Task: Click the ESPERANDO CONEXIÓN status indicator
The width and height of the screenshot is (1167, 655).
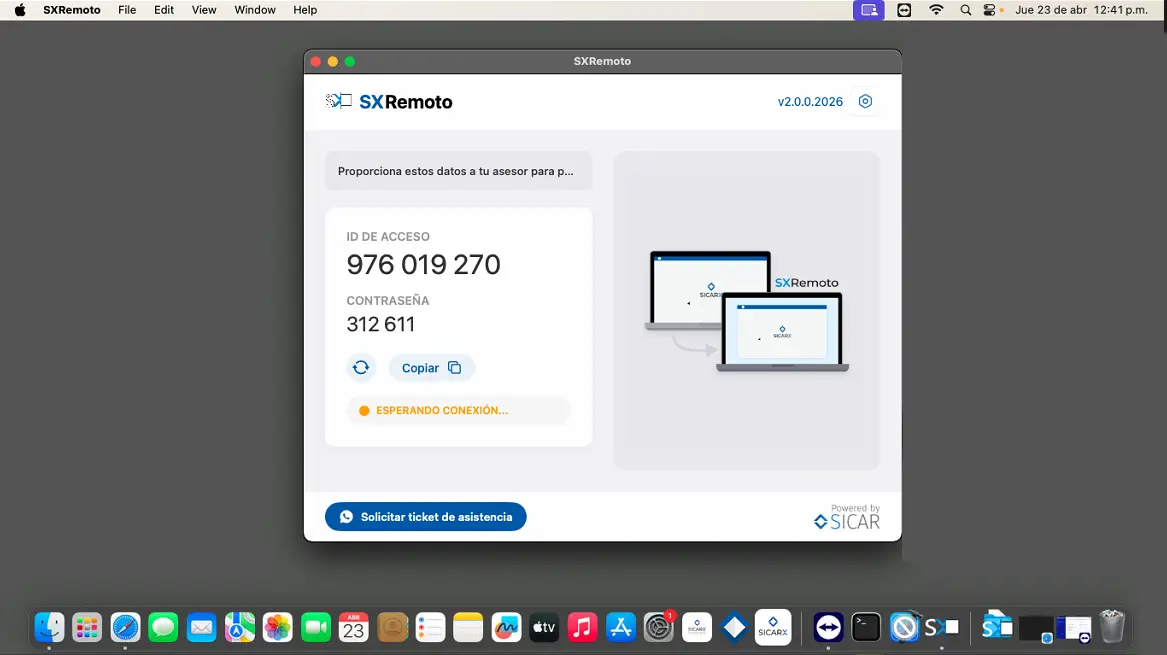Action: 458,410
